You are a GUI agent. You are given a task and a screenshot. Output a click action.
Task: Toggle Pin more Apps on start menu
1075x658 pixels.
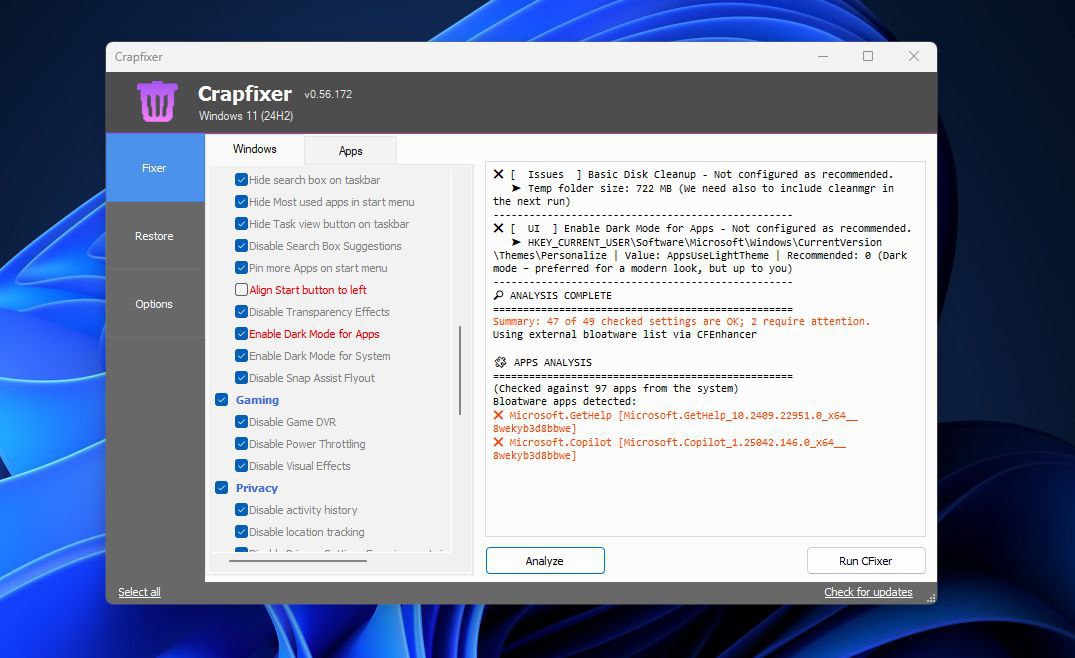[240, 268]
